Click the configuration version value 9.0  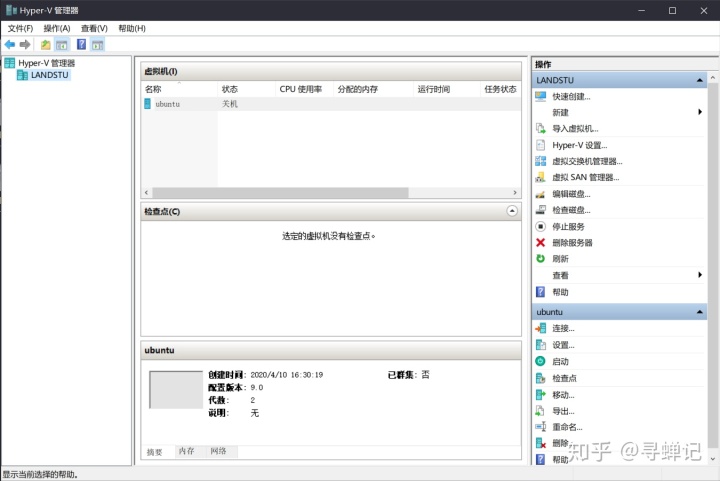pyautogui.click(x=257, y=387)
